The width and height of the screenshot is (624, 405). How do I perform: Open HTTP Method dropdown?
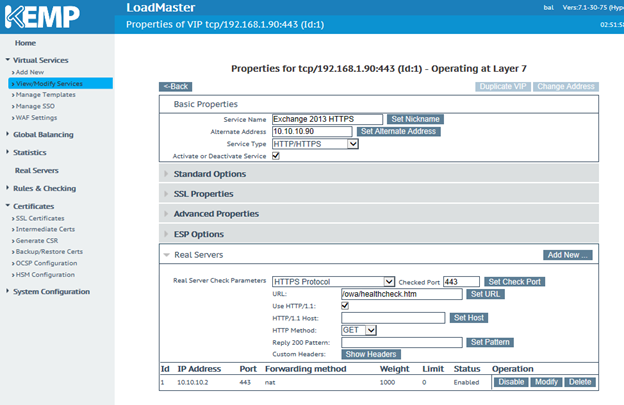(359, 330)
